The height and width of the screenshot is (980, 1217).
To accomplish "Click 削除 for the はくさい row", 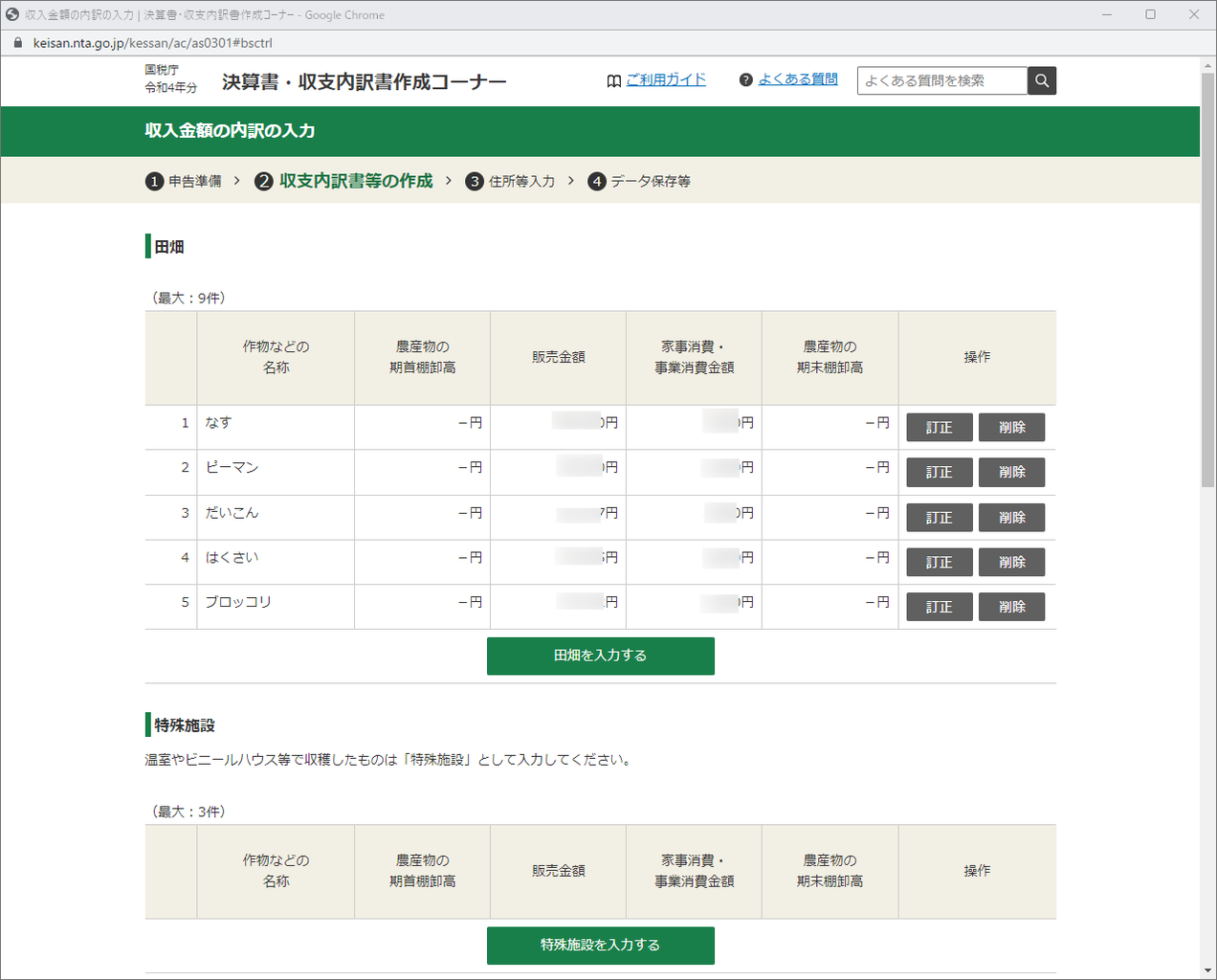I will pos(1011,563).
